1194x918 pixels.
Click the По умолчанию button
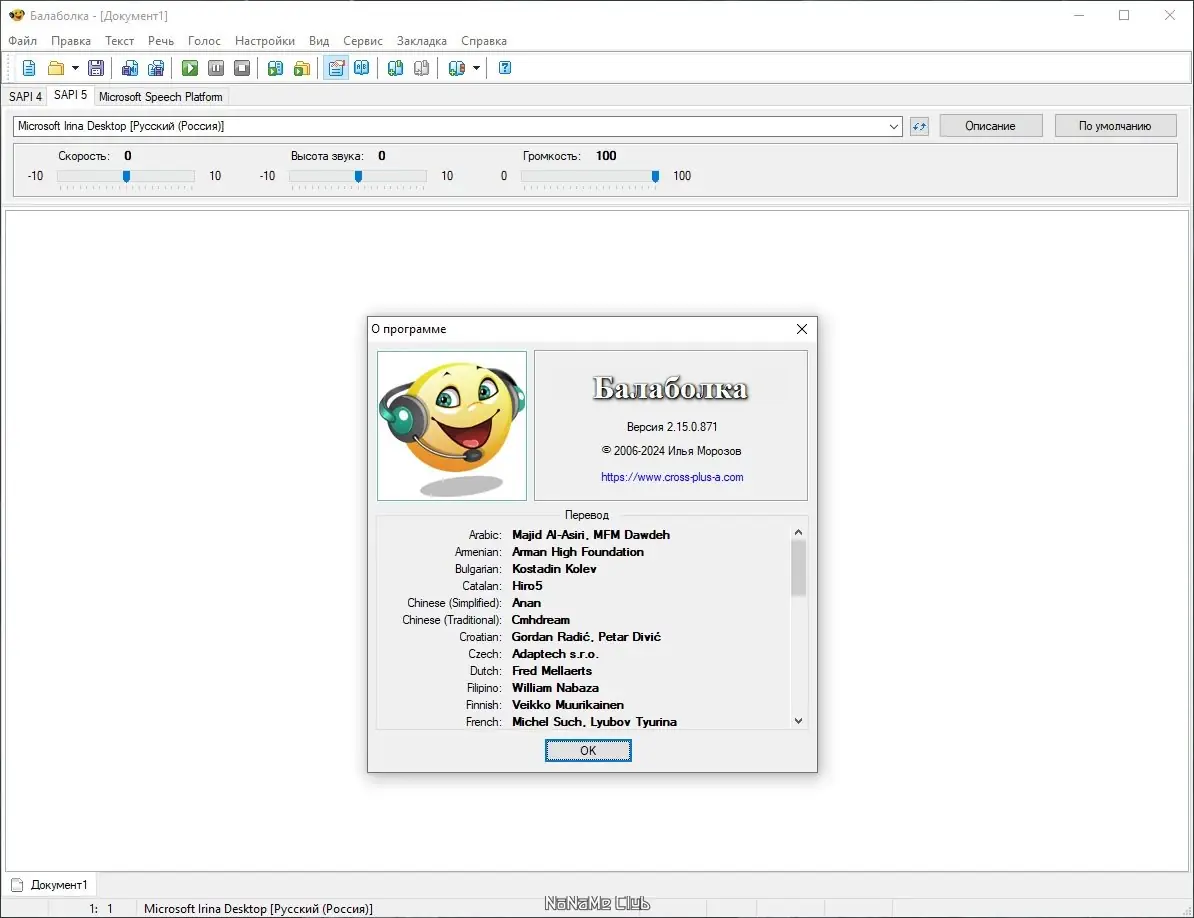pos(1115,126)
